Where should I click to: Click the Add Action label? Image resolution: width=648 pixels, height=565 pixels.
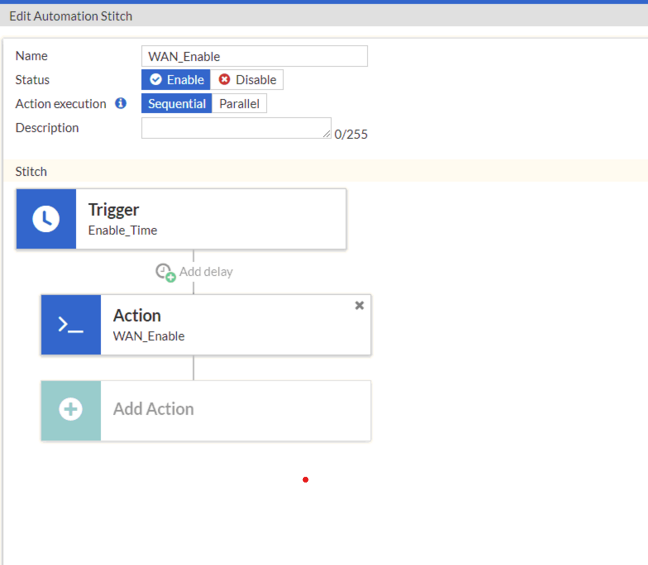click(154, 409)
